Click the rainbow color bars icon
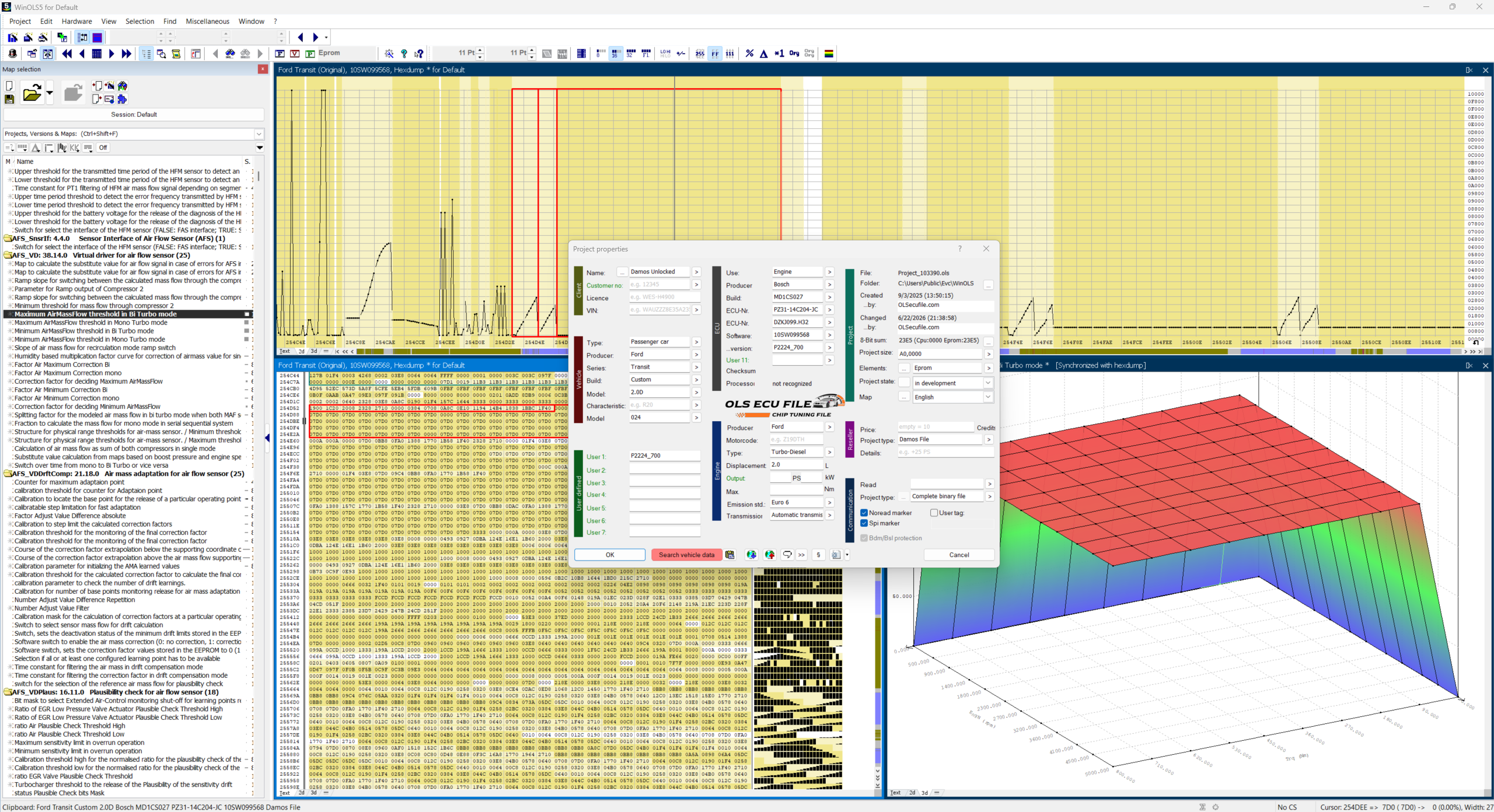This screenshot has height=812, width=1494. (x=829, y=54)
